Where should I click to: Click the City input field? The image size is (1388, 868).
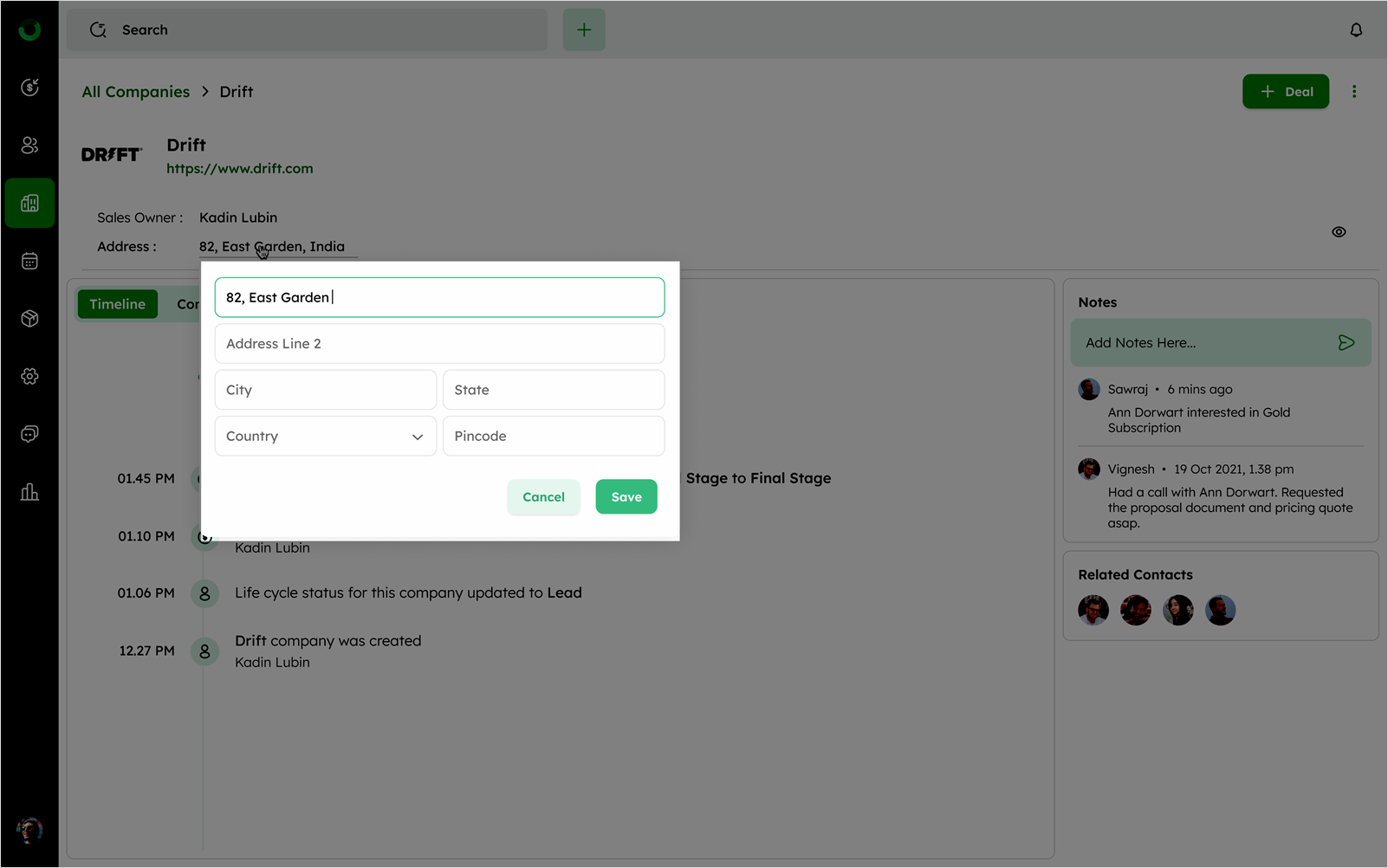coord(326,390)
